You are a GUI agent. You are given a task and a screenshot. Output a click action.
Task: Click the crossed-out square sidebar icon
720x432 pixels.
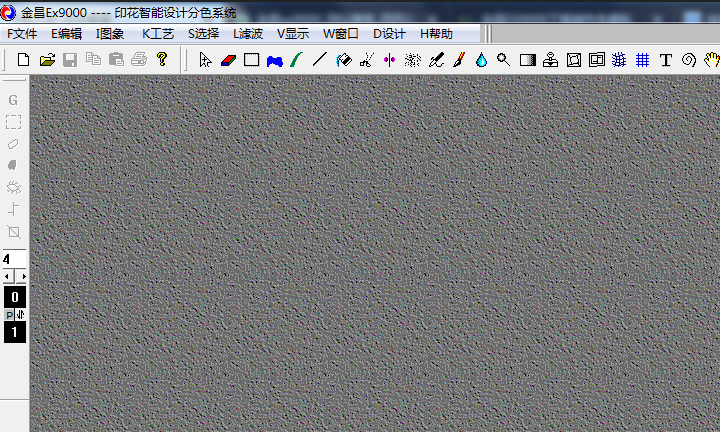pyautogui.click(x=14, y=232)
